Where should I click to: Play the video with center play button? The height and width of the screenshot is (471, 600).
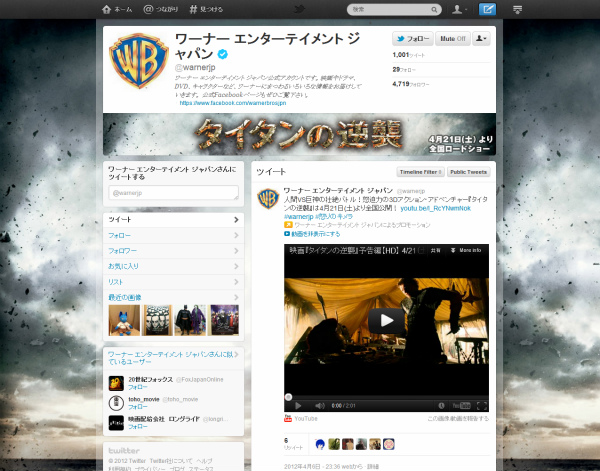tap(386, 321)
